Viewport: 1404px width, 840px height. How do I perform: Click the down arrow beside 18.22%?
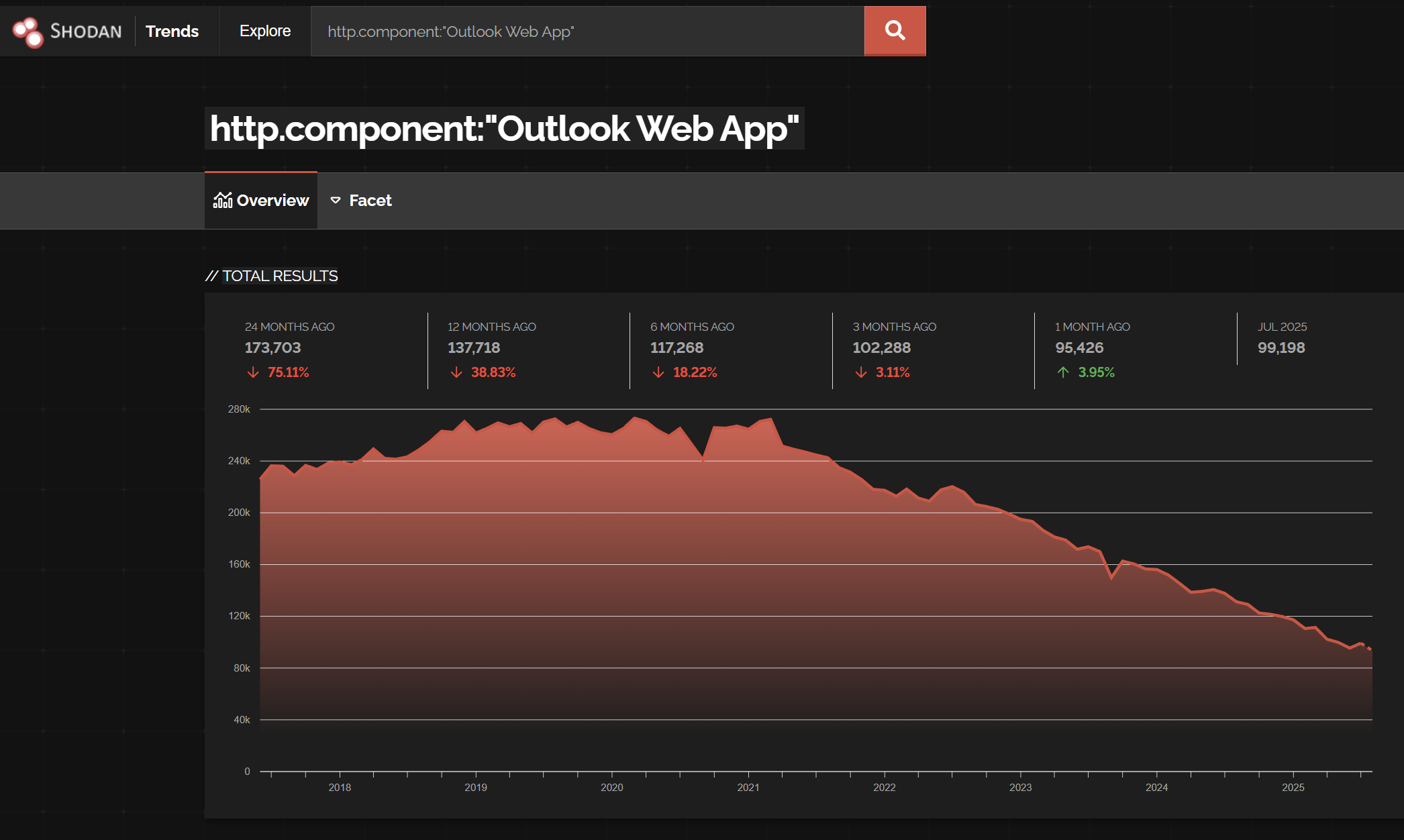(658, 372)
